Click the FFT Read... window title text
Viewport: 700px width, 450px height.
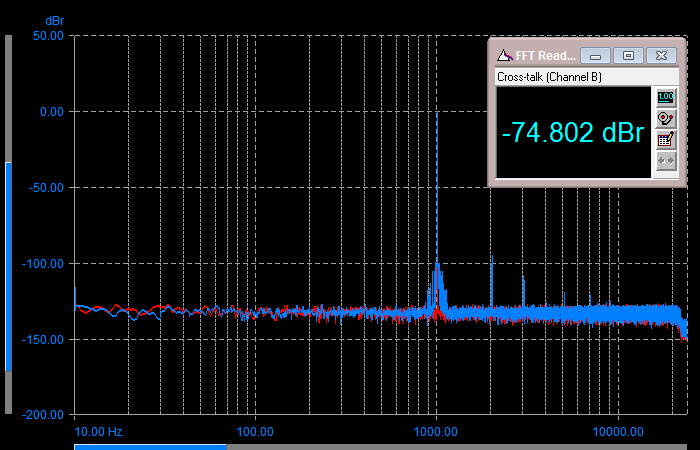click(545, 56)
